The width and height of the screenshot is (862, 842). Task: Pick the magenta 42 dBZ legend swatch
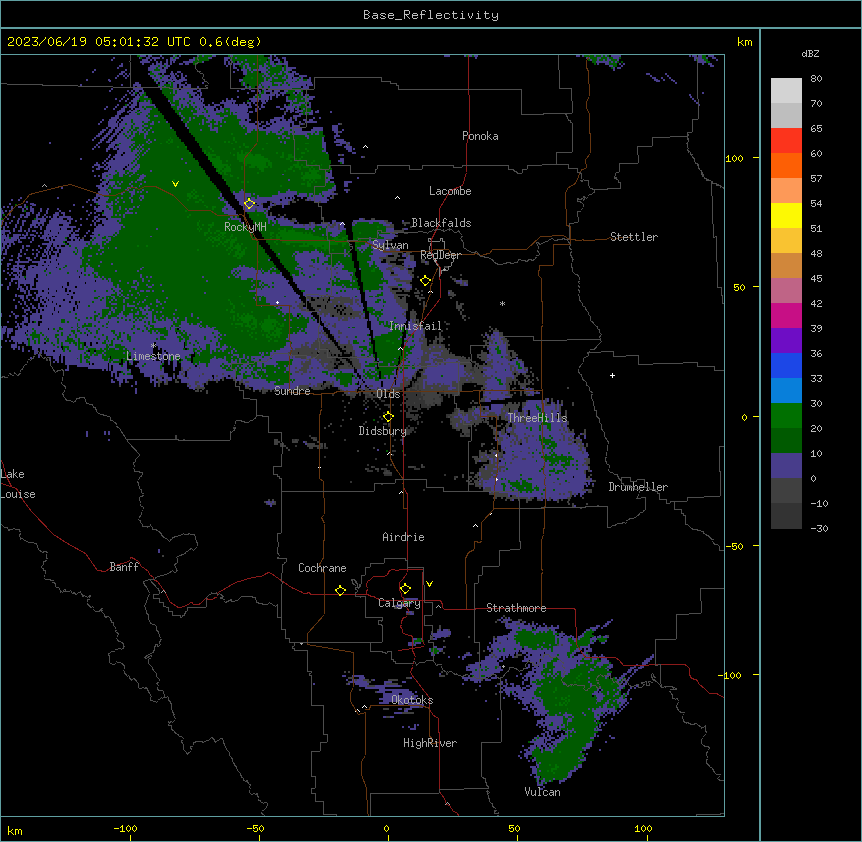pos(786,315)
